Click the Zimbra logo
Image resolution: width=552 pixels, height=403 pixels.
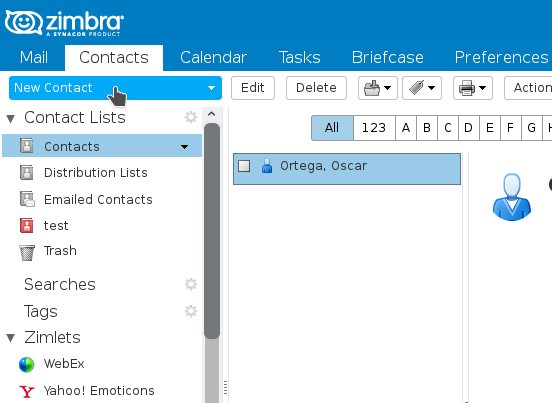tap(64, 23)
